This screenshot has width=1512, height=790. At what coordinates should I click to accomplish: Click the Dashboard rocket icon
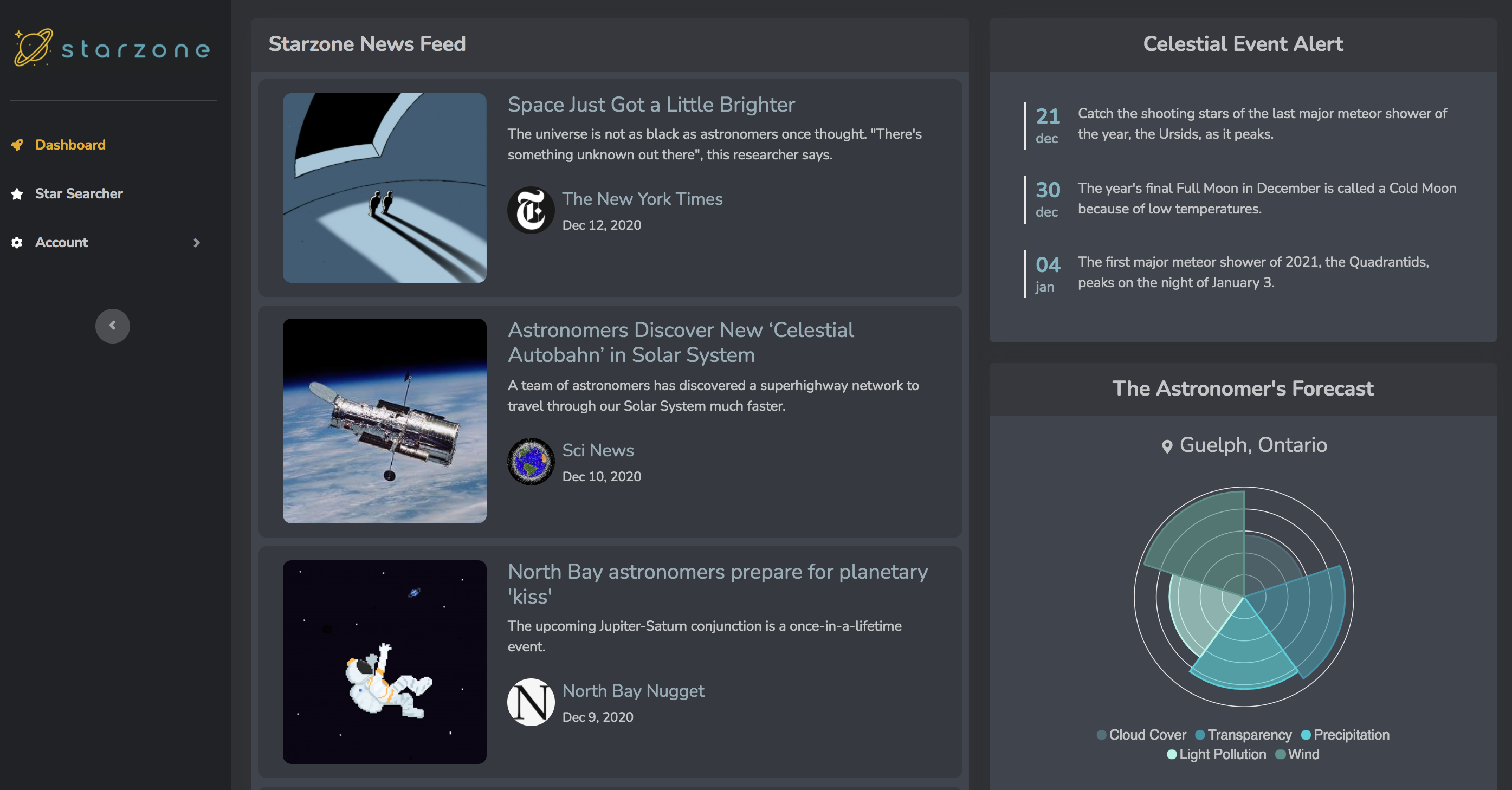coord(17,145)
